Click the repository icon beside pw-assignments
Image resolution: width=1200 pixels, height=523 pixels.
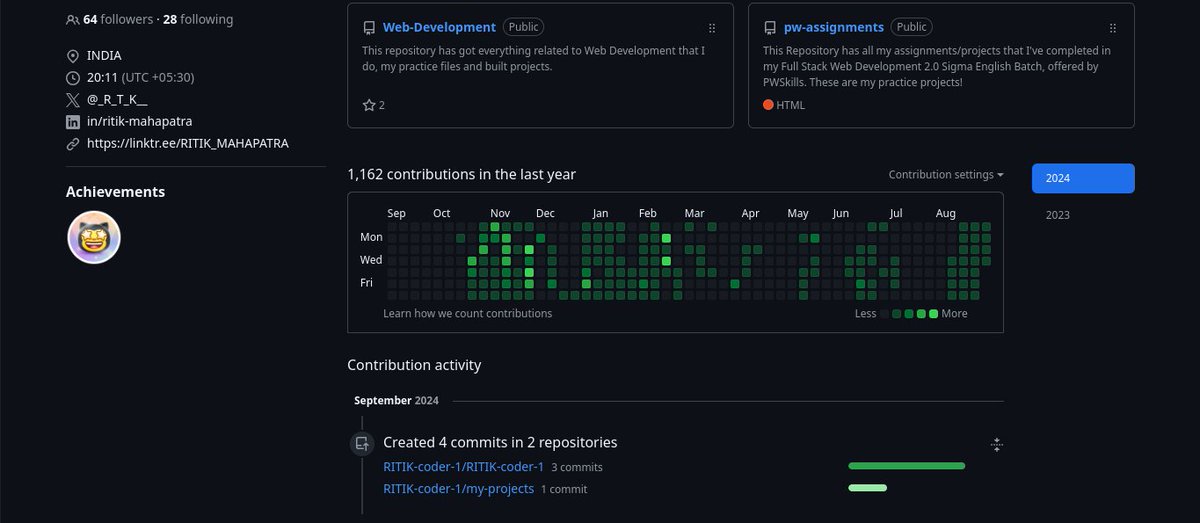(770, 28)
